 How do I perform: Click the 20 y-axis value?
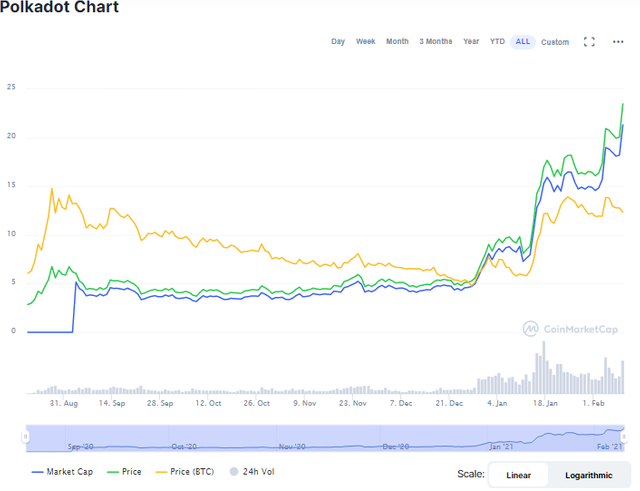[11, 136]
